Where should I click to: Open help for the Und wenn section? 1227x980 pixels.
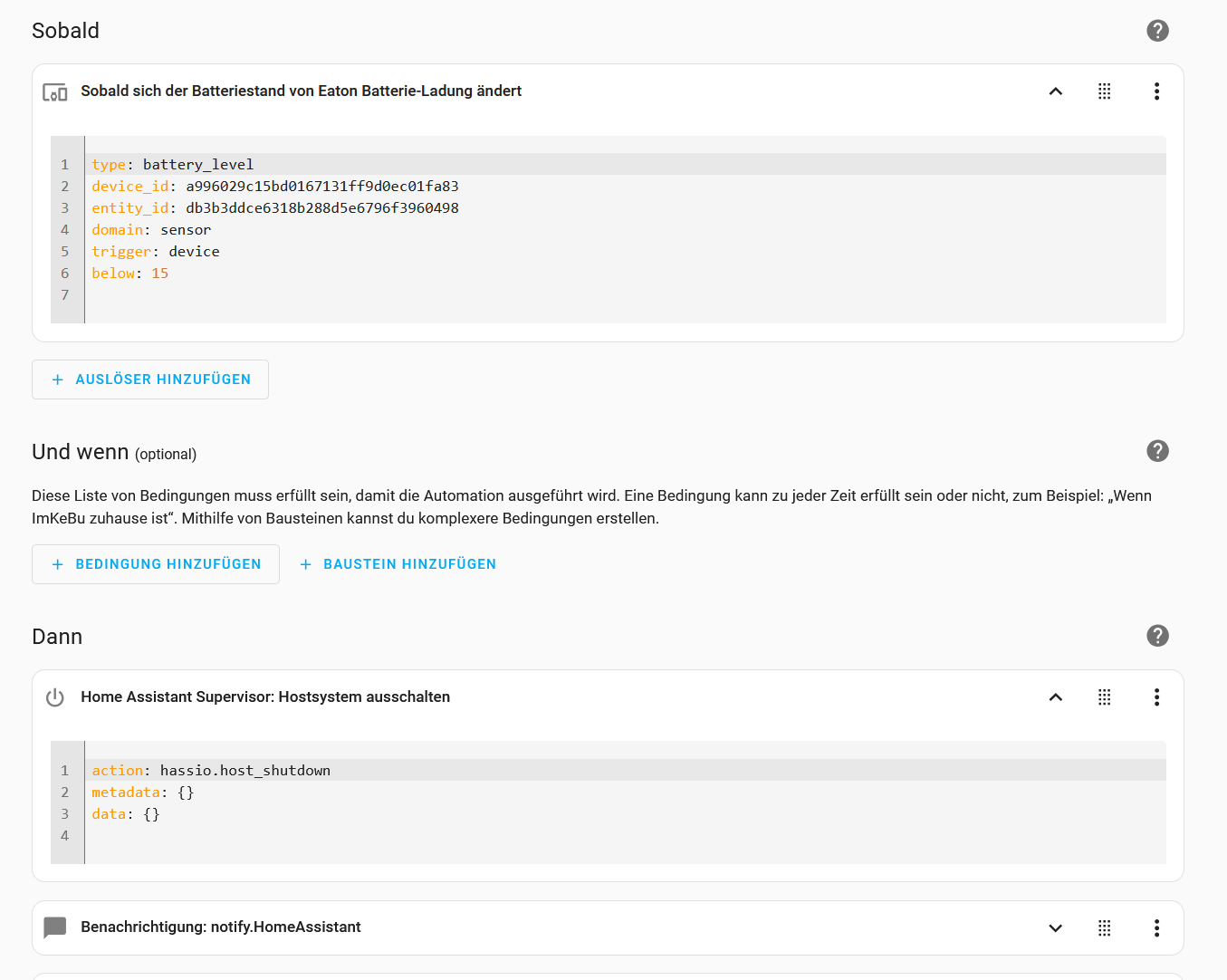coord(1157,451)
